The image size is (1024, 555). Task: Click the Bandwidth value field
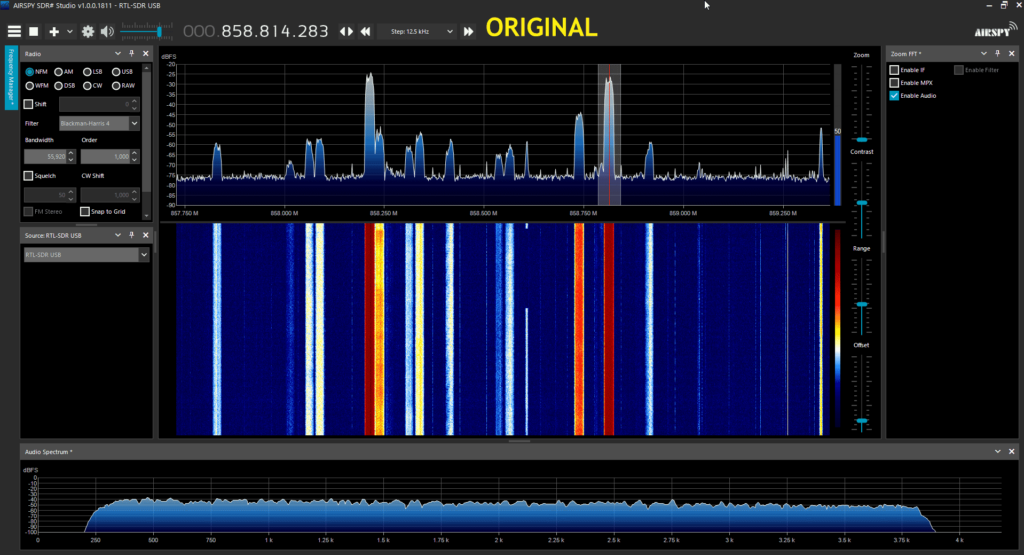45,157
